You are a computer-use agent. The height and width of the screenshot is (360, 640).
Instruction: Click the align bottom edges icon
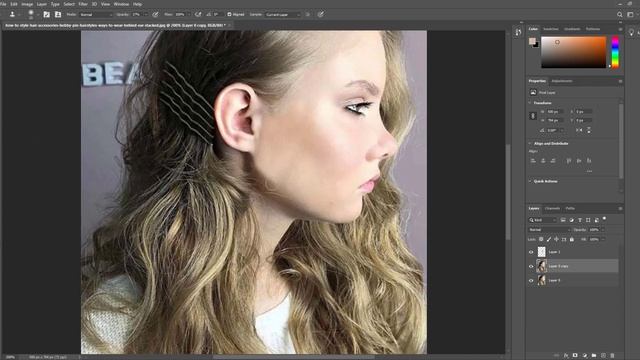point(589,161)
